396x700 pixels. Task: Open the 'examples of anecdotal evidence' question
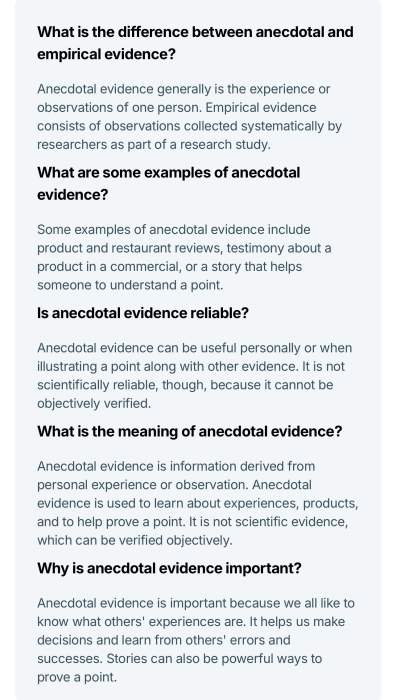tap(168, 183)
